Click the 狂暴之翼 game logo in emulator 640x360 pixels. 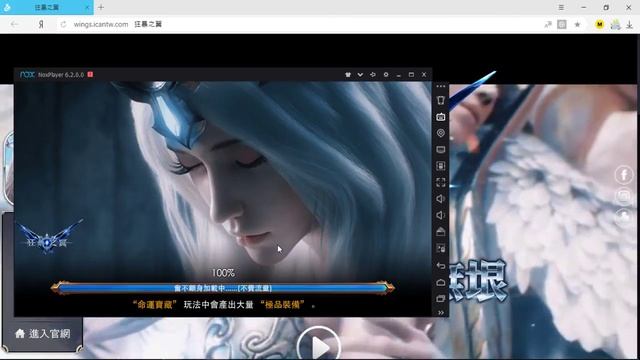[x=48, y=239]
